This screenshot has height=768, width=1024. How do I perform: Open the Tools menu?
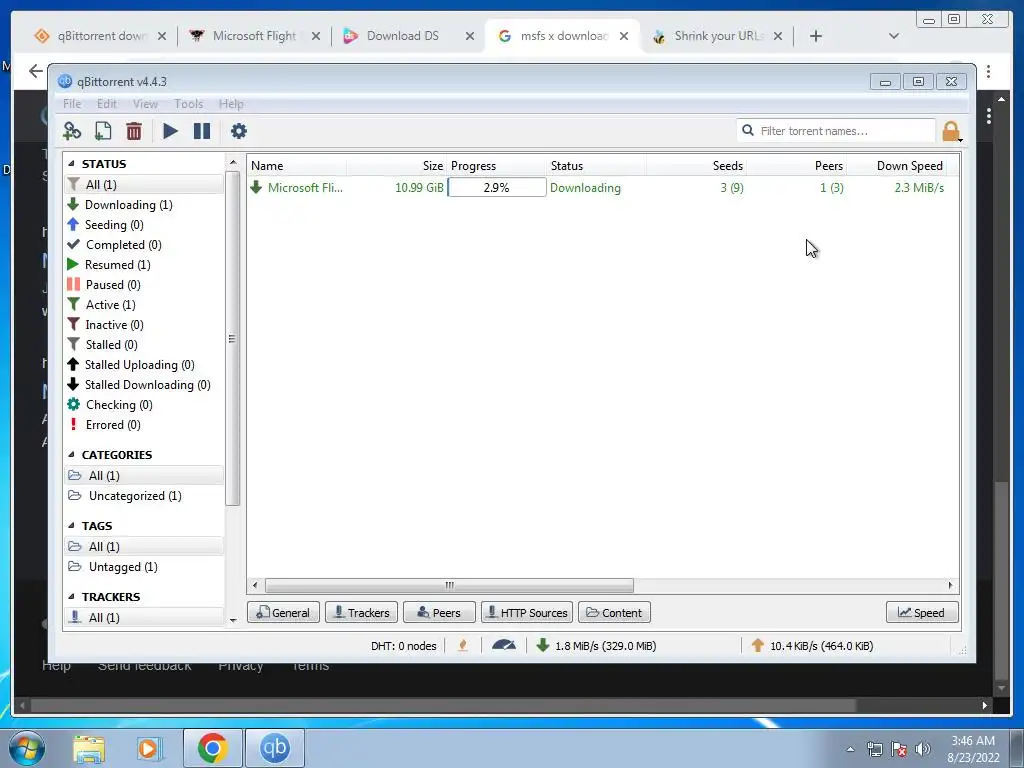pyautogui.click(x=188, y=104)
